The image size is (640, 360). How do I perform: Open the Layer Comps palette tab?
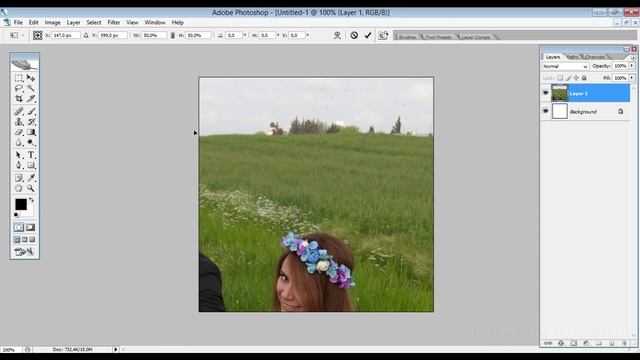(x=476, y=37)
